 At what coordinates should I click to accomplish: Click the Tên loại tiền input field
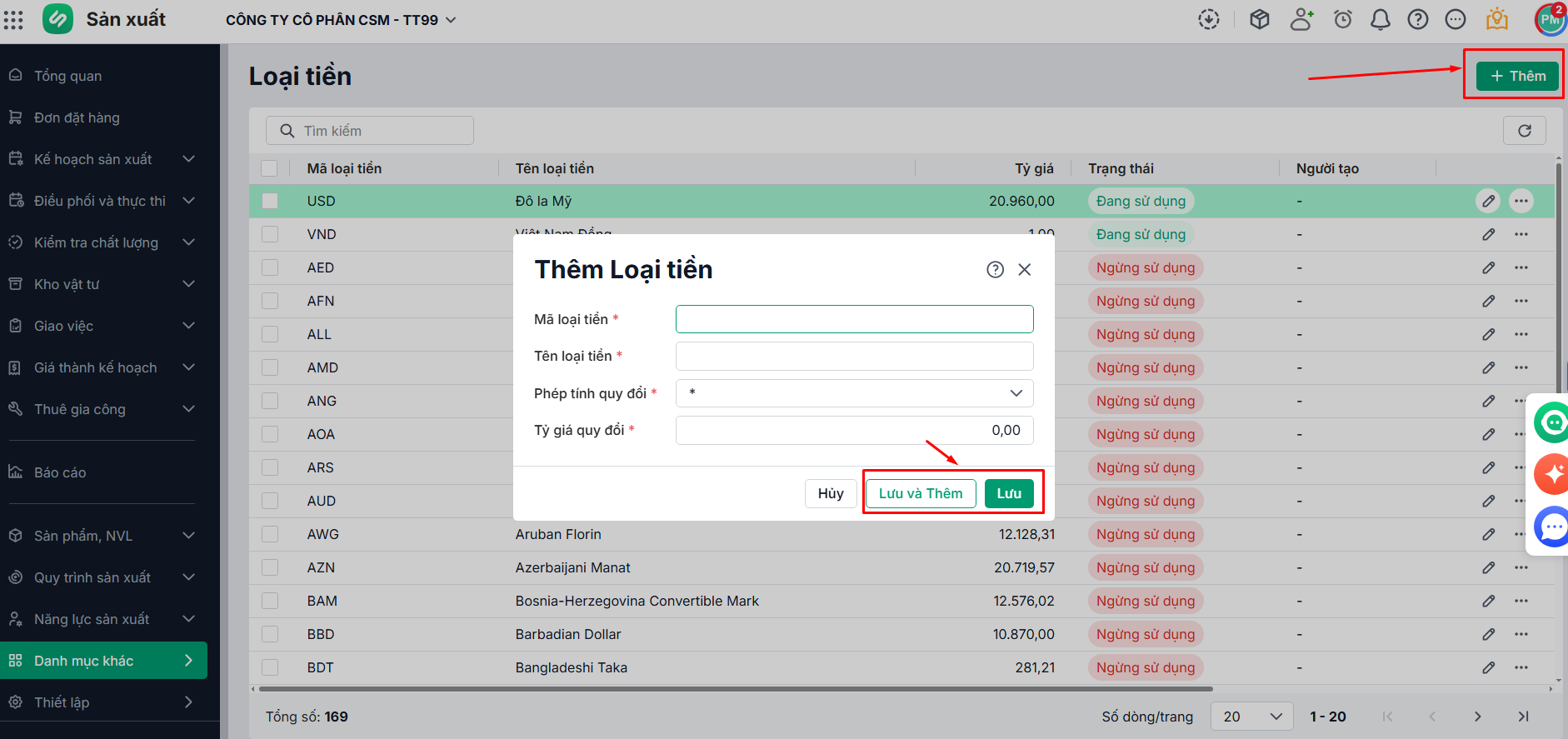[855, 356]
